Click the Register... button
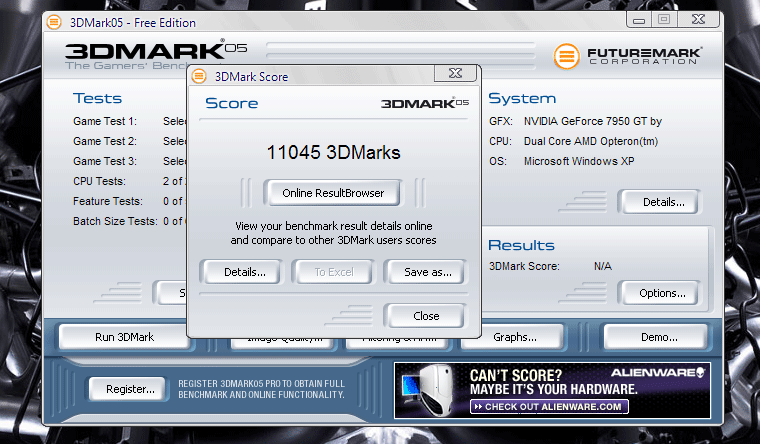Screen dimensions: 760x444 128,389
